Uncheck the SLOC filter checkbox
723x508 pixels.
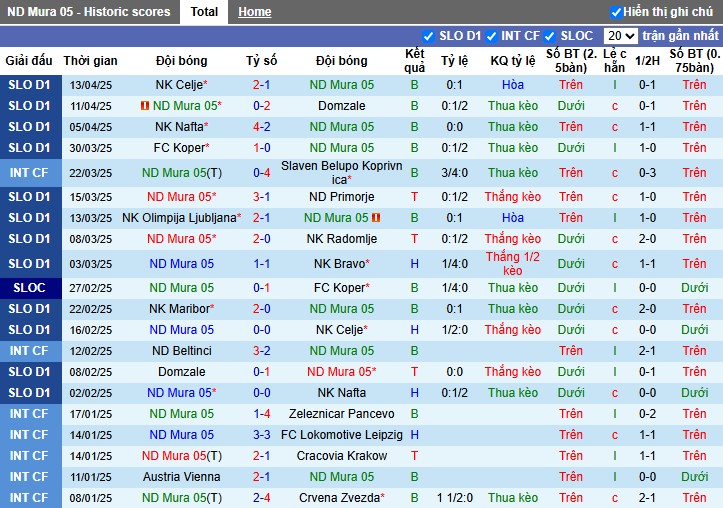(x=549, y=36)
